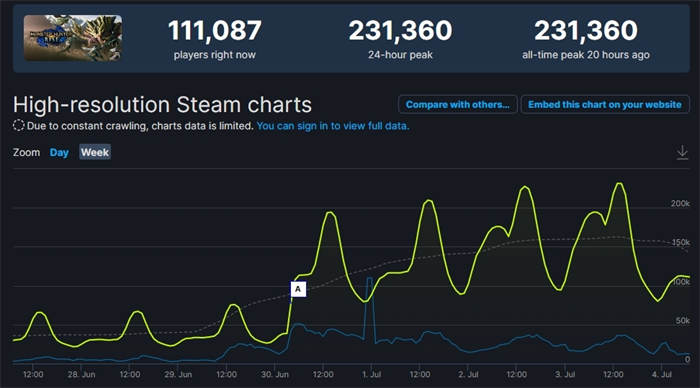Screen dimensions: 700x388
Task: Click the 28. Jun date axis label
Action: tap(81, 374)
